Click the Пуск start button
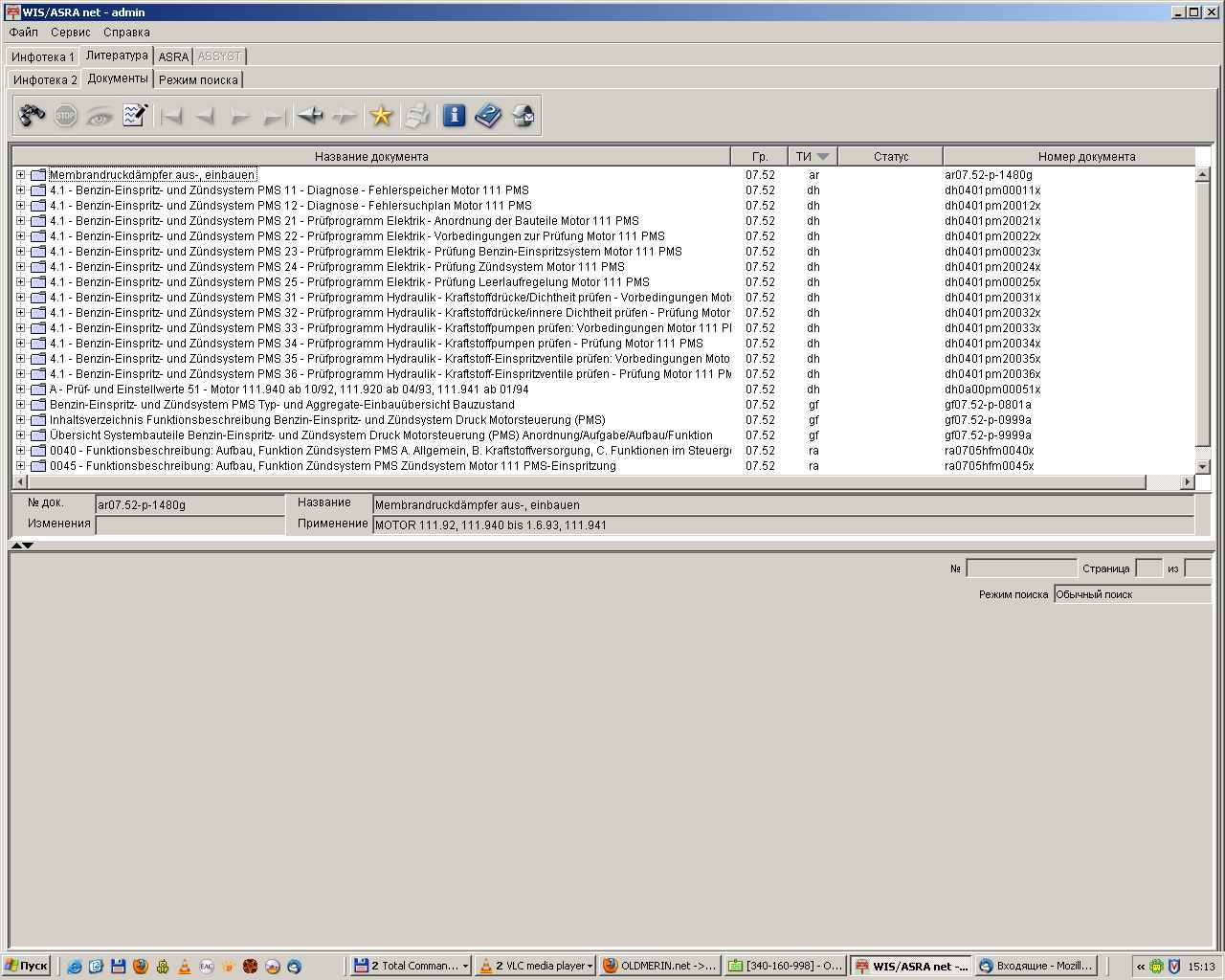The image size is (1225, 980). (x=27, y=966)
